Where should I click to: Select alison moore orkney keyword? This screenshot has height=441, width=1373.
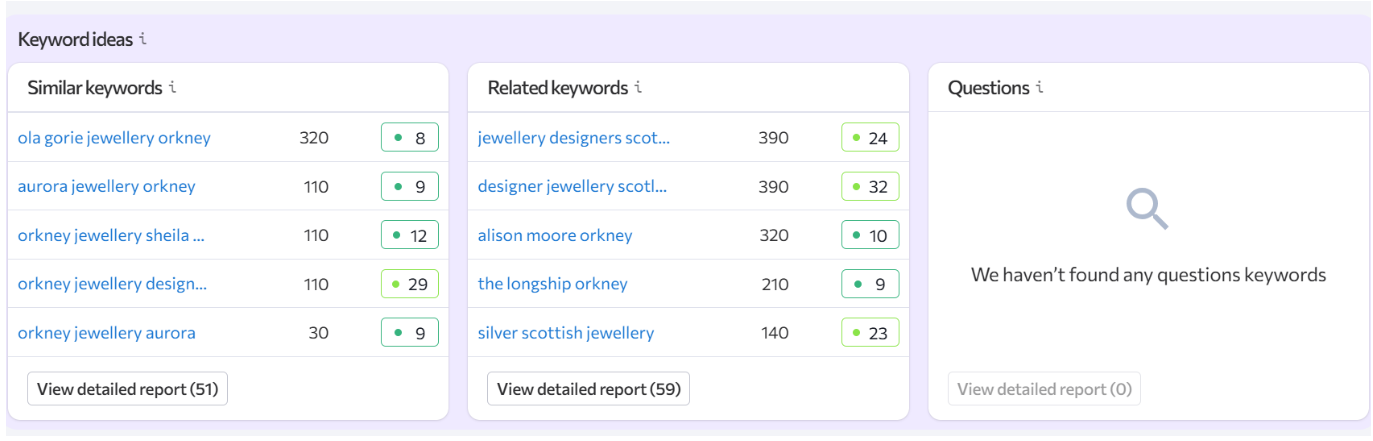pos(555,235)
